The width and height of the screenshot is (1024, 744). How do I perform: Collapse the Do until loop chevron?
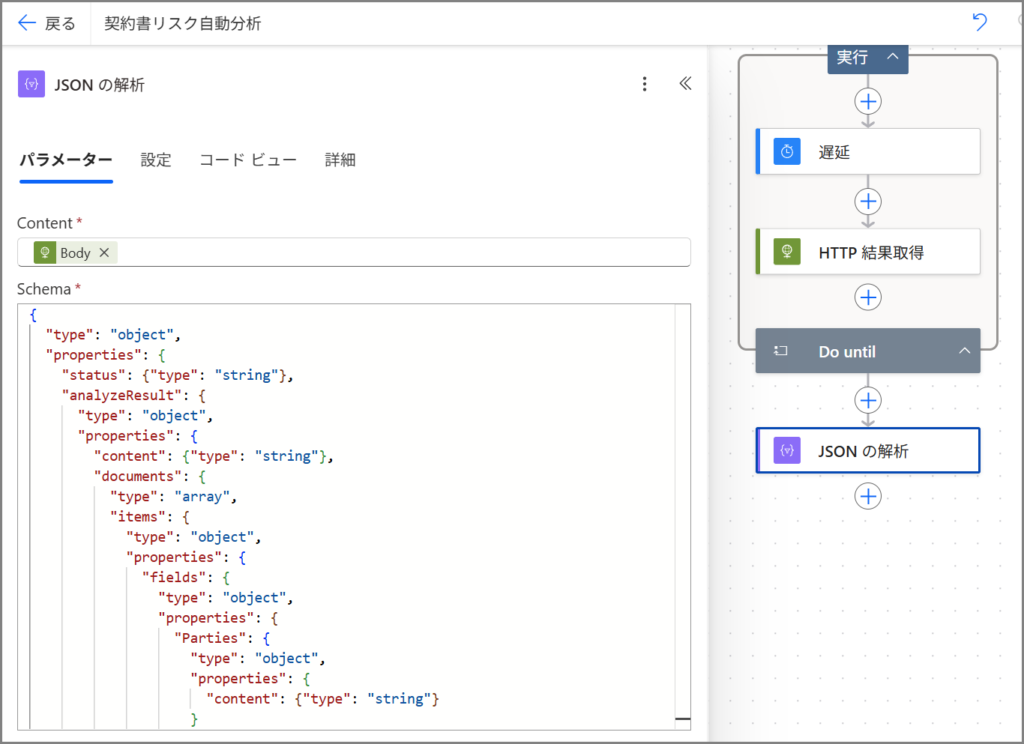coord(964,351)
